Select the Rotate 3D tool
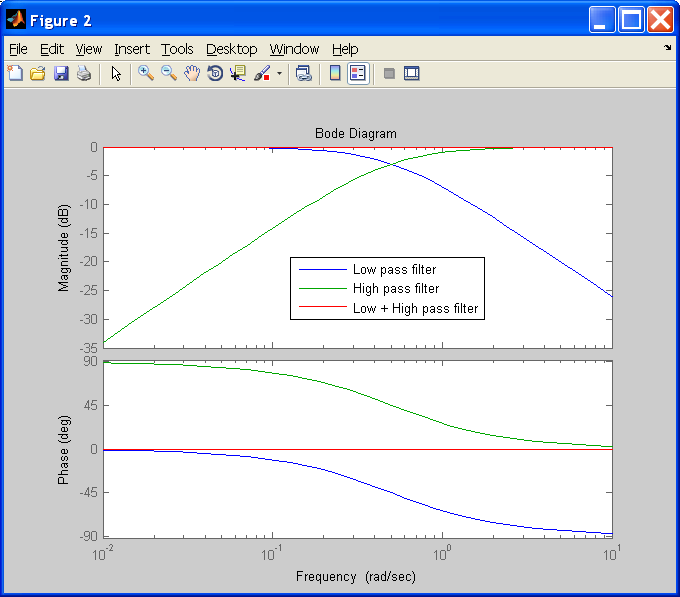This screenshot has width=680, height=597. [x=215, y=73]
